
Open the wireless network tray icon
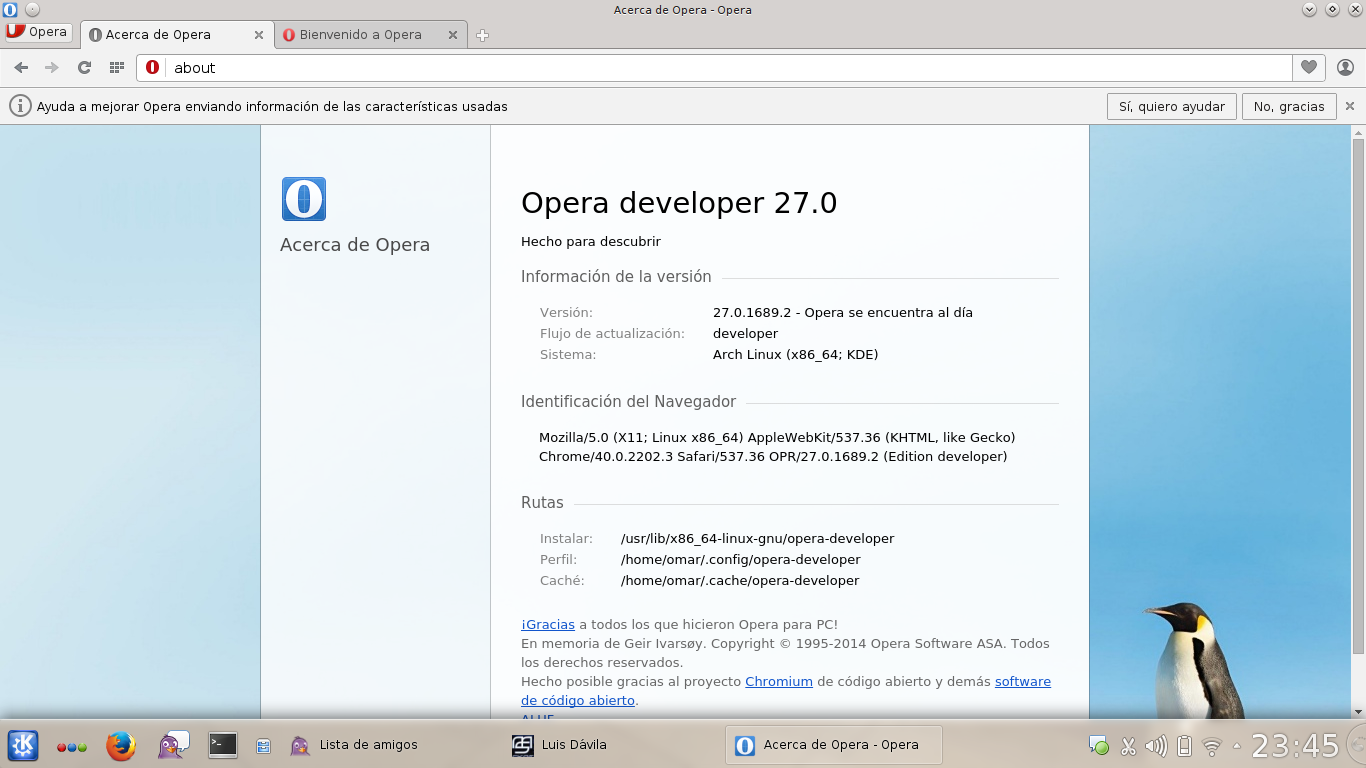coord(1212,746)
